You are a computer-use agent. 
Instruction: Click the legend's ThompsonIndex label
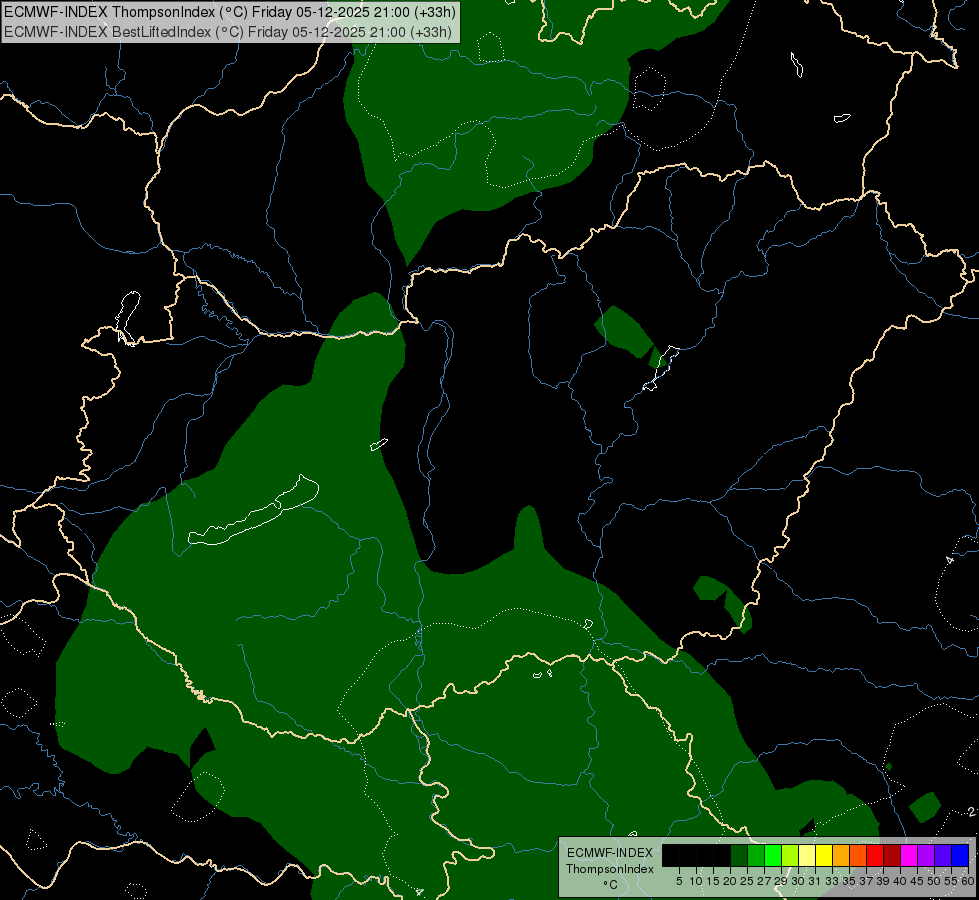610,869
